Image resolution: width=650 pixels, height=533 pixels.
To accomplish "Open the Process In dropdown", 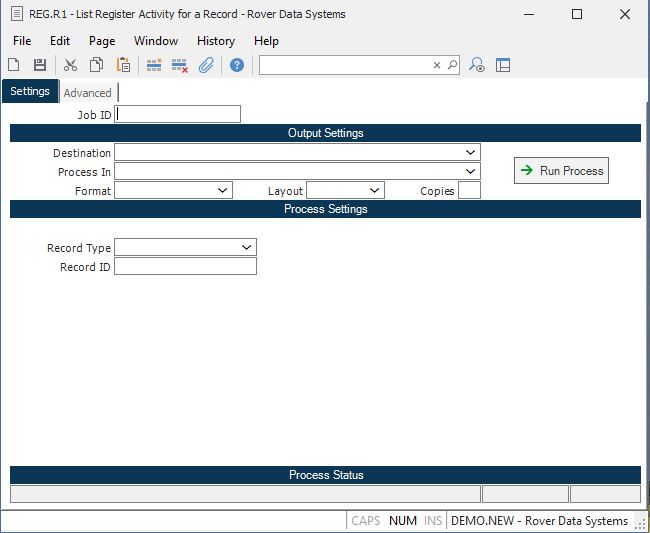I will [470, 171].
